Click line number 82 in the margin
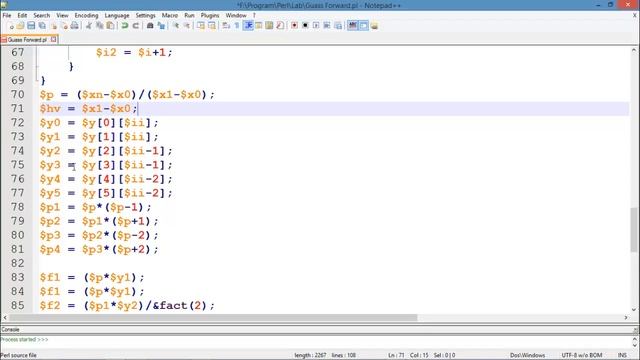Image resolution: width=640 pixels, height=360 pixels. click(x=18, y=263)
